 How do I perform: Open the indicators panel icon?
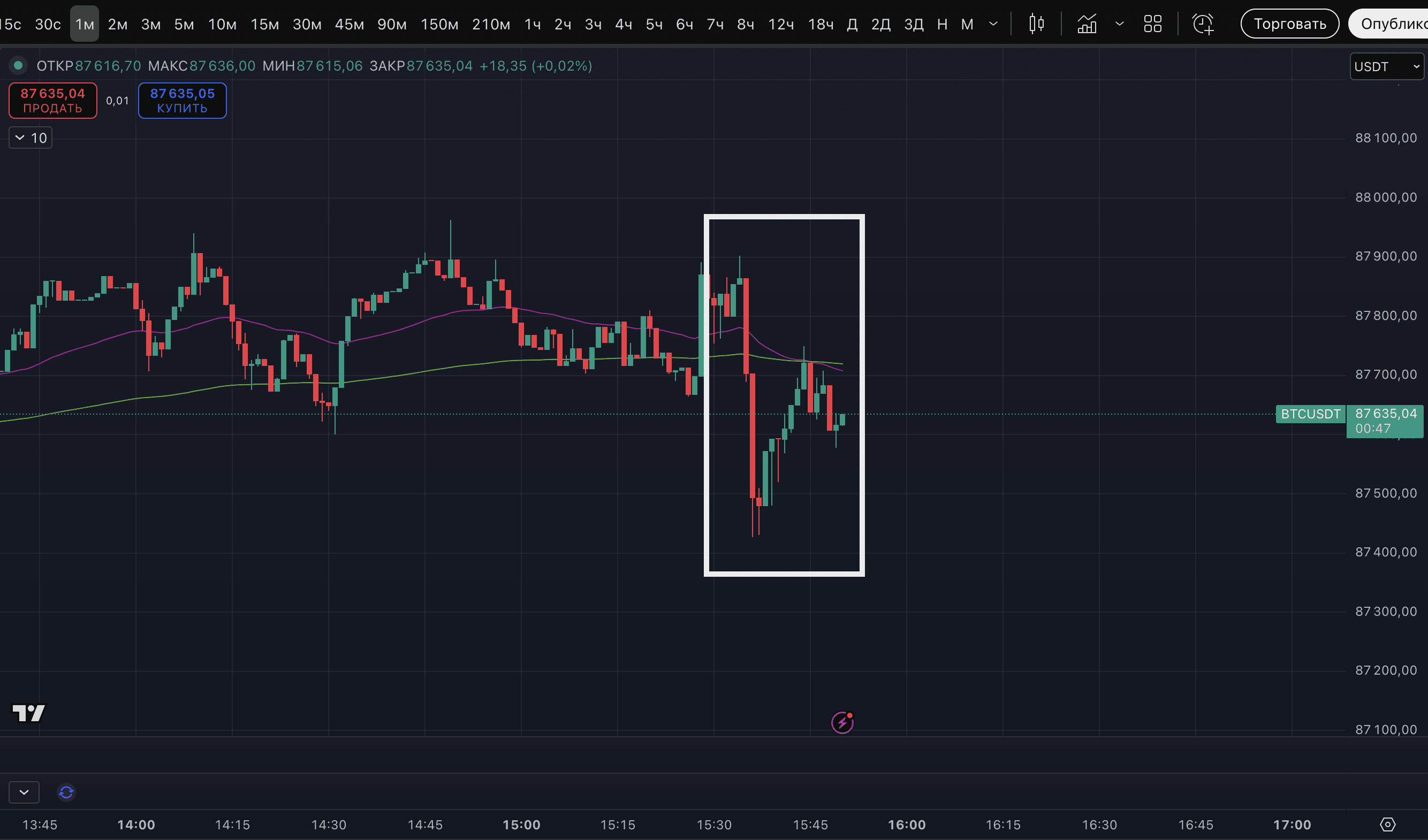click(x=1087, y=24)
